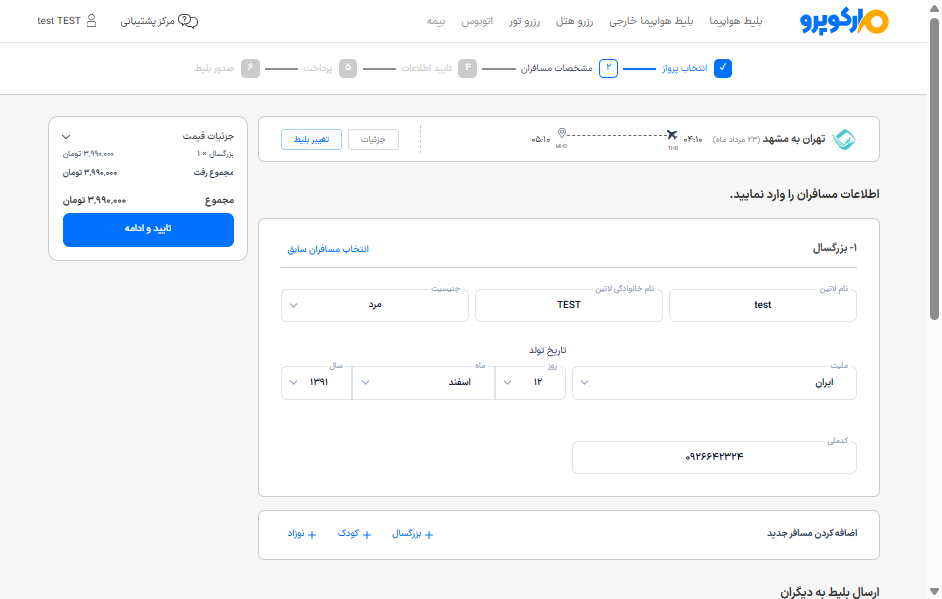
Task: Select اتوبوس in the top navigation
Action: pyautogui.click(x=477, y=21)
